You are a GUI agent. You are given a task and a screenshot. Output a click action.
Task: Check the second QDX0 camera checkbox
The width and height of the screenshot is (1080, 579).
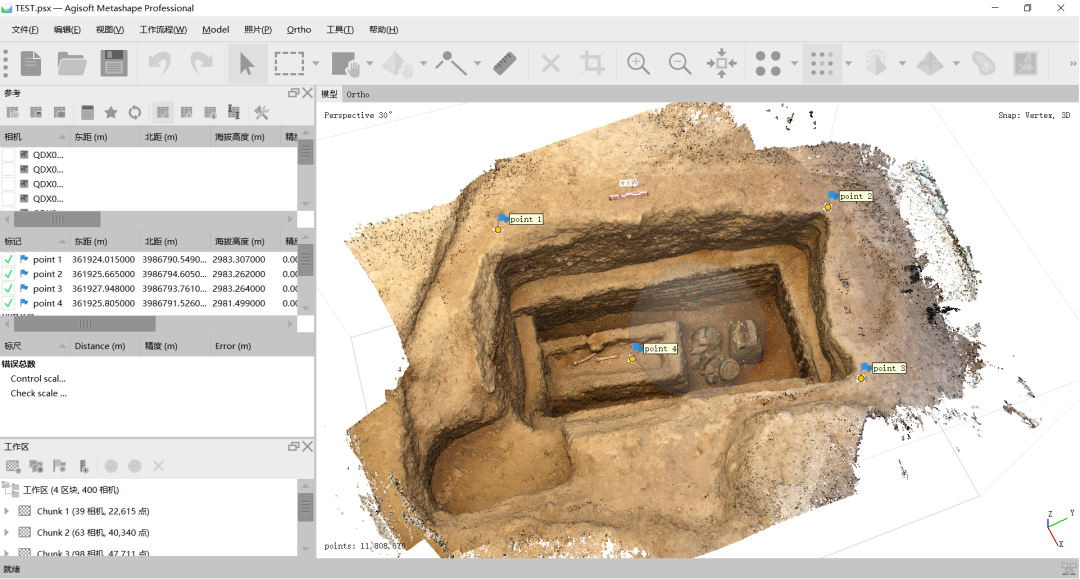click(x=8, y=169)
